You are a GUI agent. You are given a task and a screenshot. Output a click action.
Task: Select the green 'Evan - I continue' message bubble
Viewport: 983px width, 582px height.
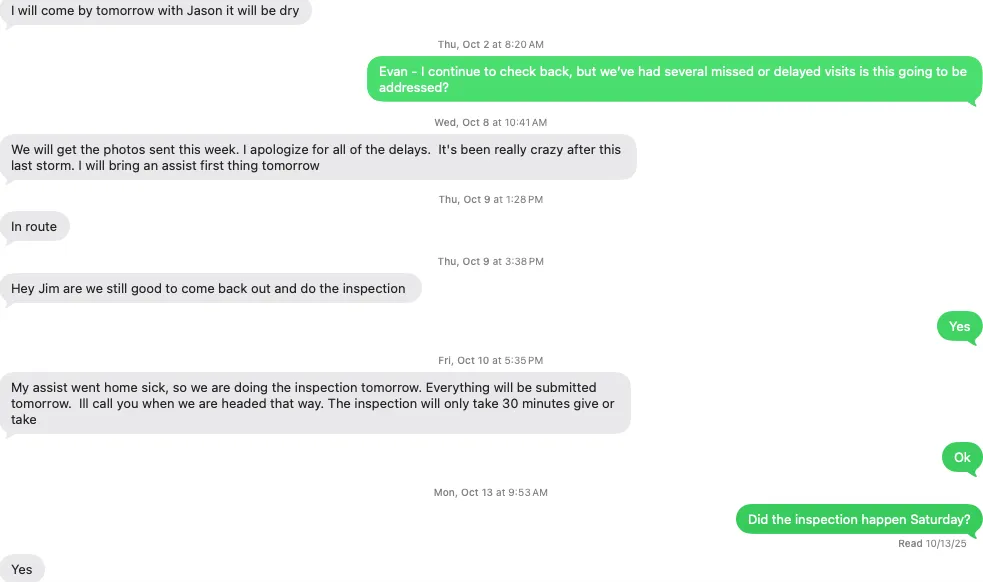(672, 79)
